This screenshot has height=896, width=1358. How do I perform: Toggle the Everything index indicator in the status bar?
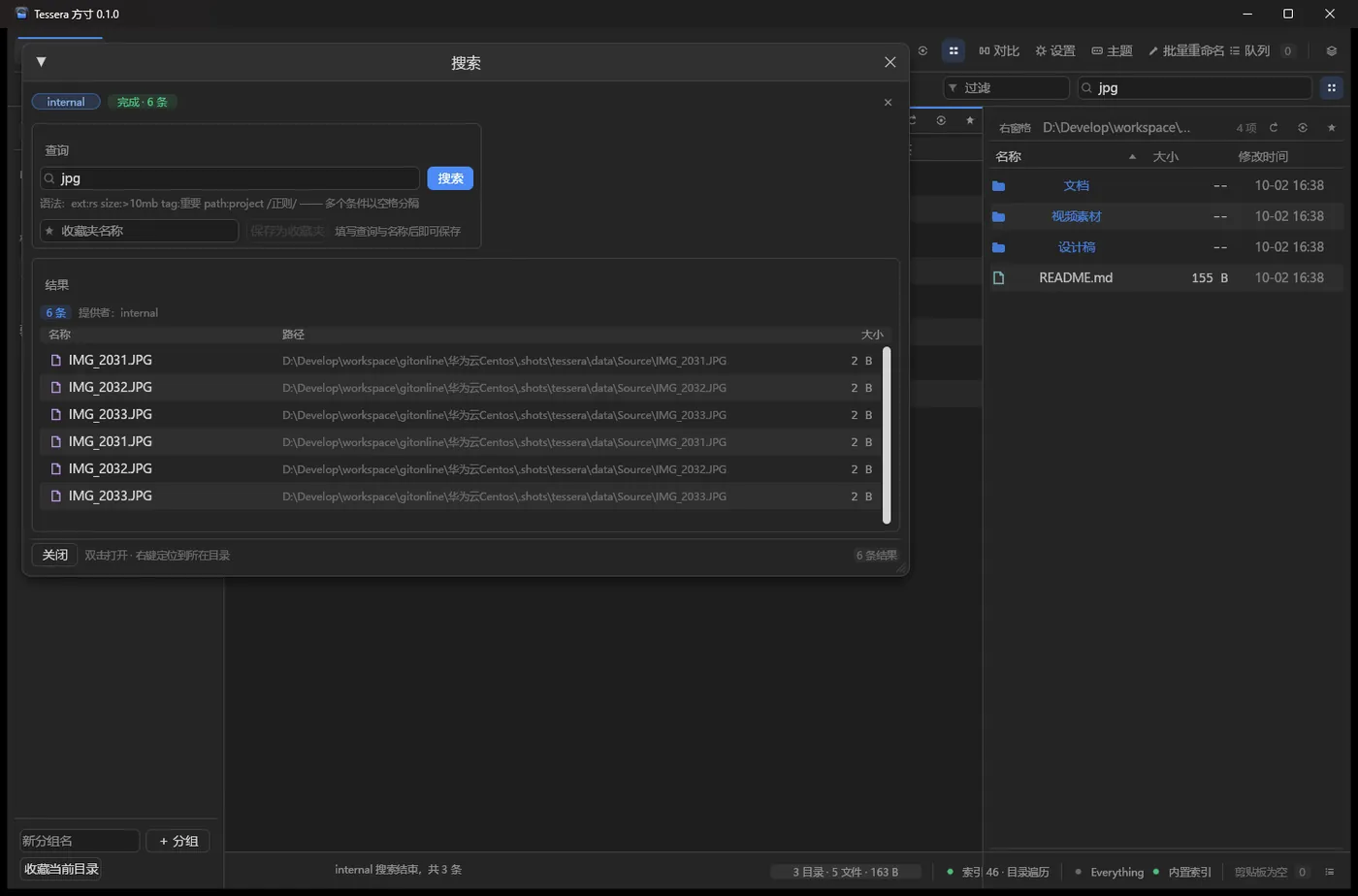pyautogui.click(x=1110, y=872)
